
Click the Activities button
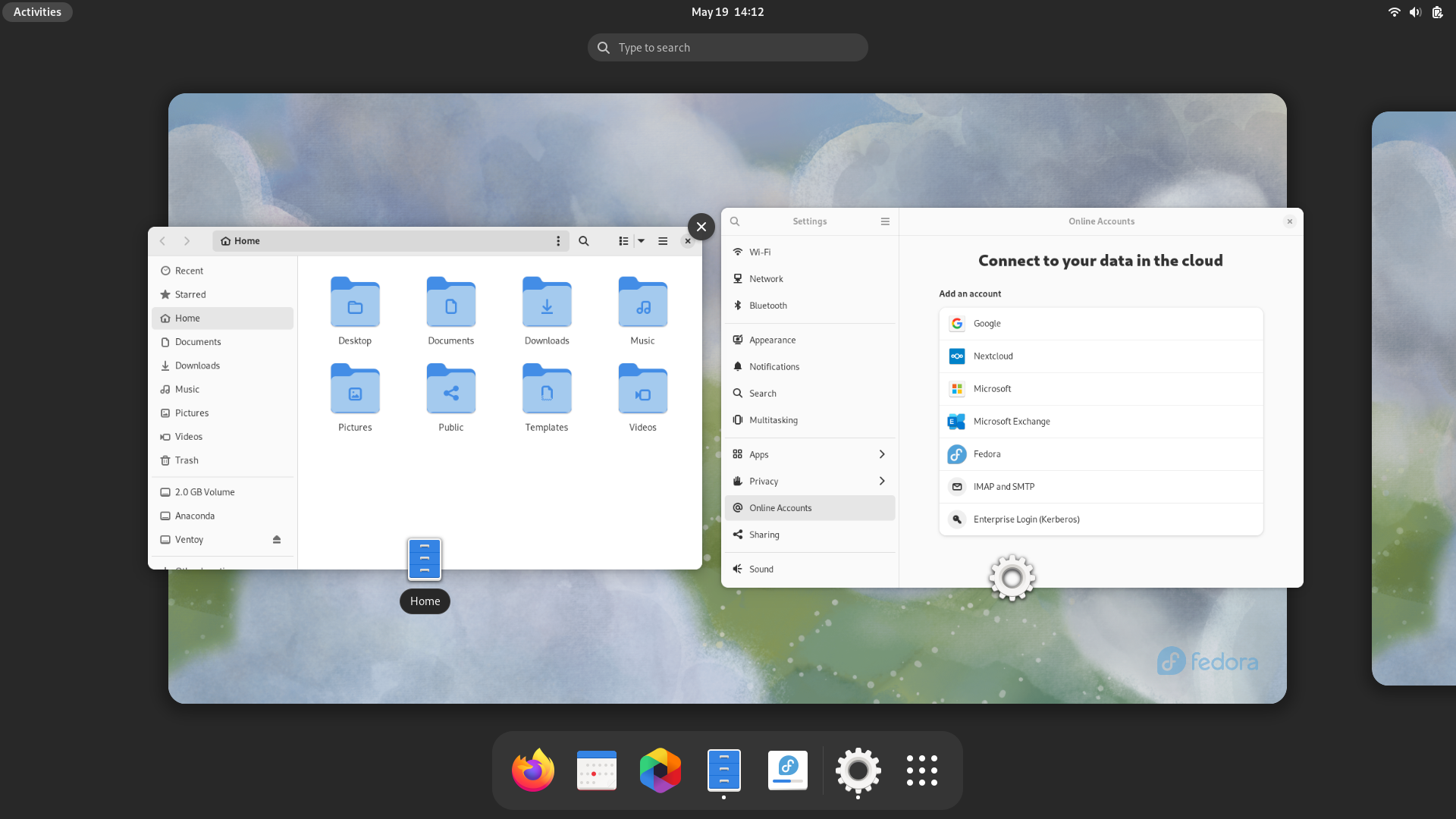pos(37,11)
